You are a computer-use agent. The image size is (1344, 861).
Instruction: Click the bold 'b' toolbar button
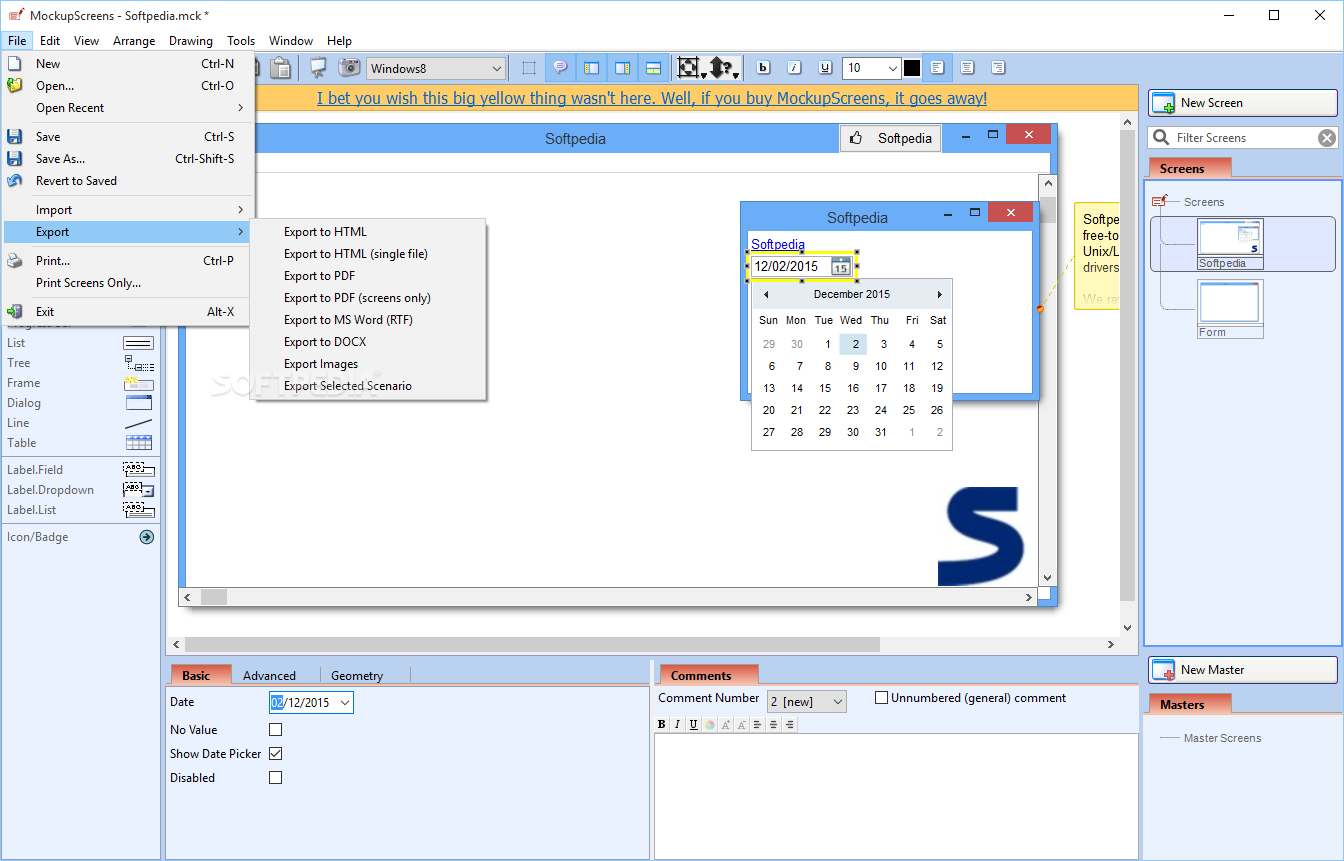763,68
